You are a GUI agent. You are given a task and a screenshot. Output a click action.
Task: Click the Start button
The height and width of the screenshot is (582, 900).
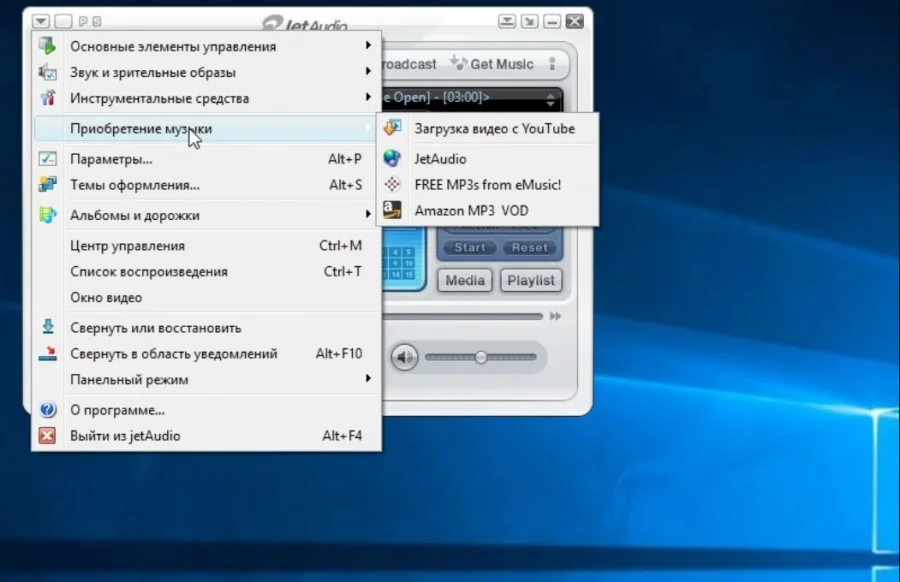pyautogui.click(x=470, y=247)
